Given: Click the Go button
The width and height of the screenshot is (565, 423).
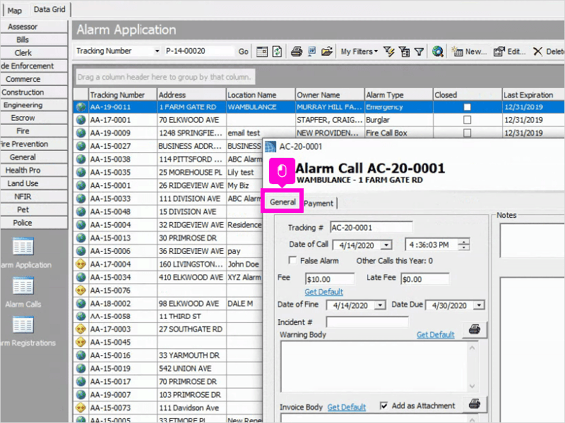Looking at the screenshot, I should 243,52.
